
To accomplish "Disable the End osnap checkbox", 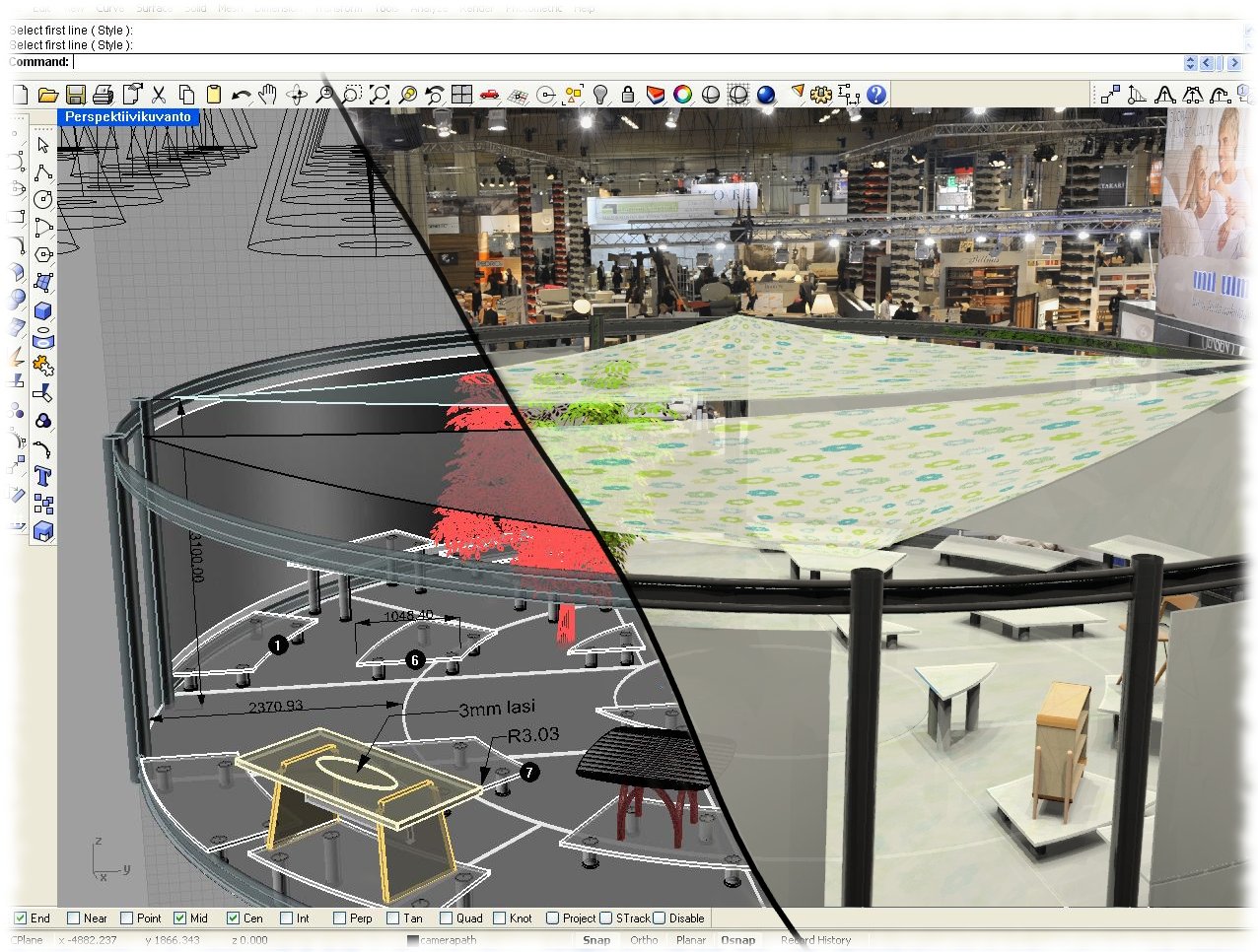I will click(x=20, y=918).
